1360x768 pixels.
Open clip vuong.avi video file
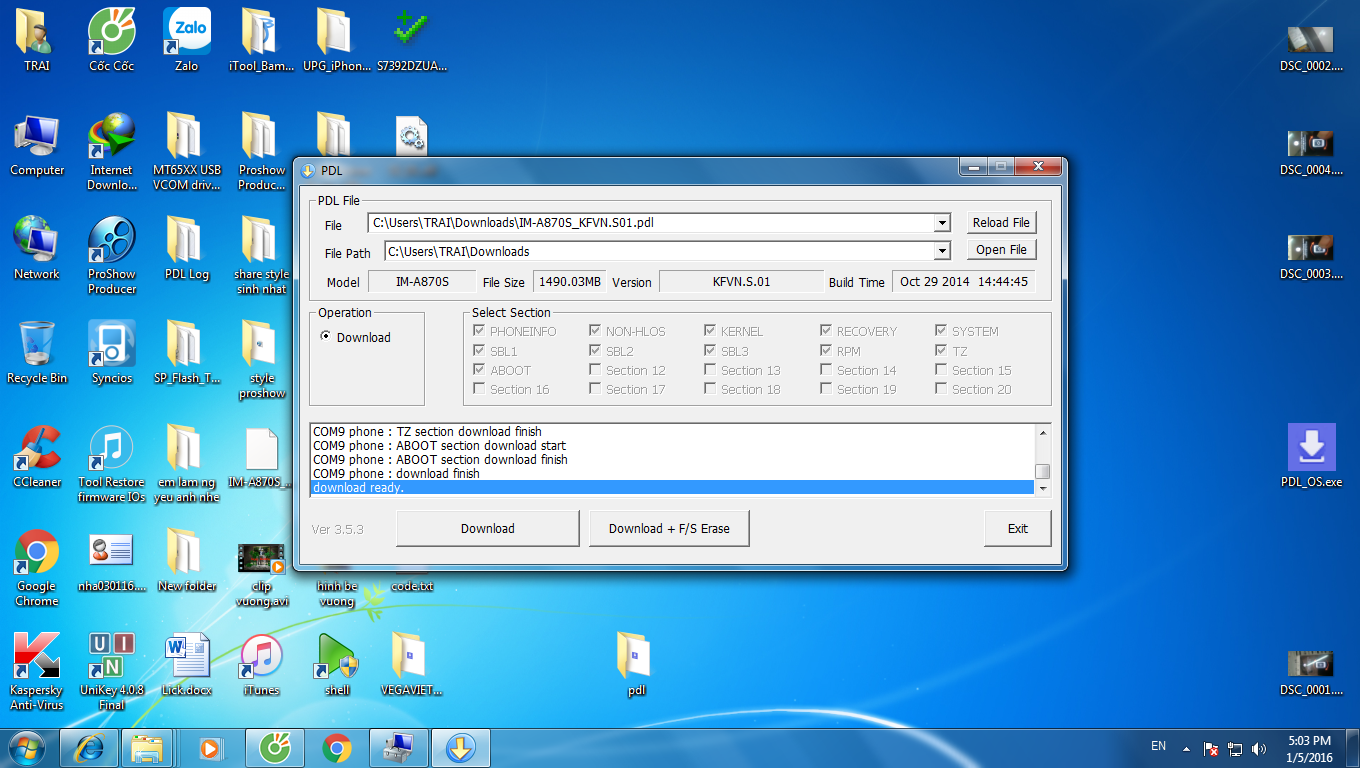tap(262, 574)
